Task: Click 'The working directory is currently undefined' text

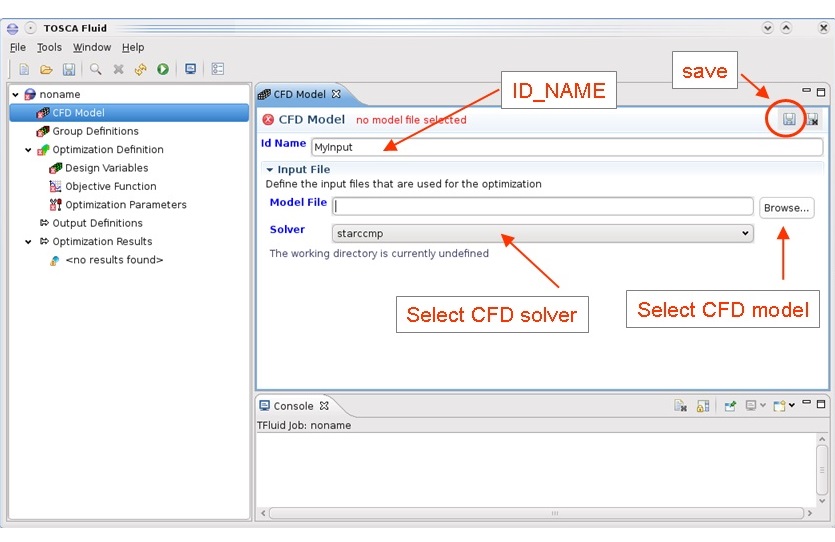Action: [379, 253]
